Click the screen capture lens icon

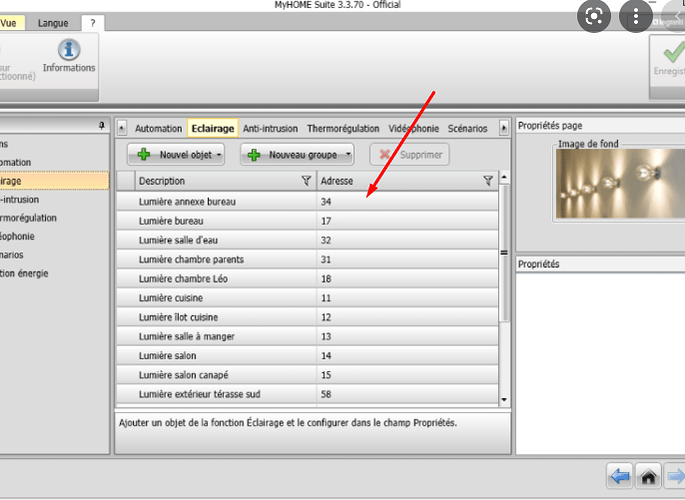[593, 17]
